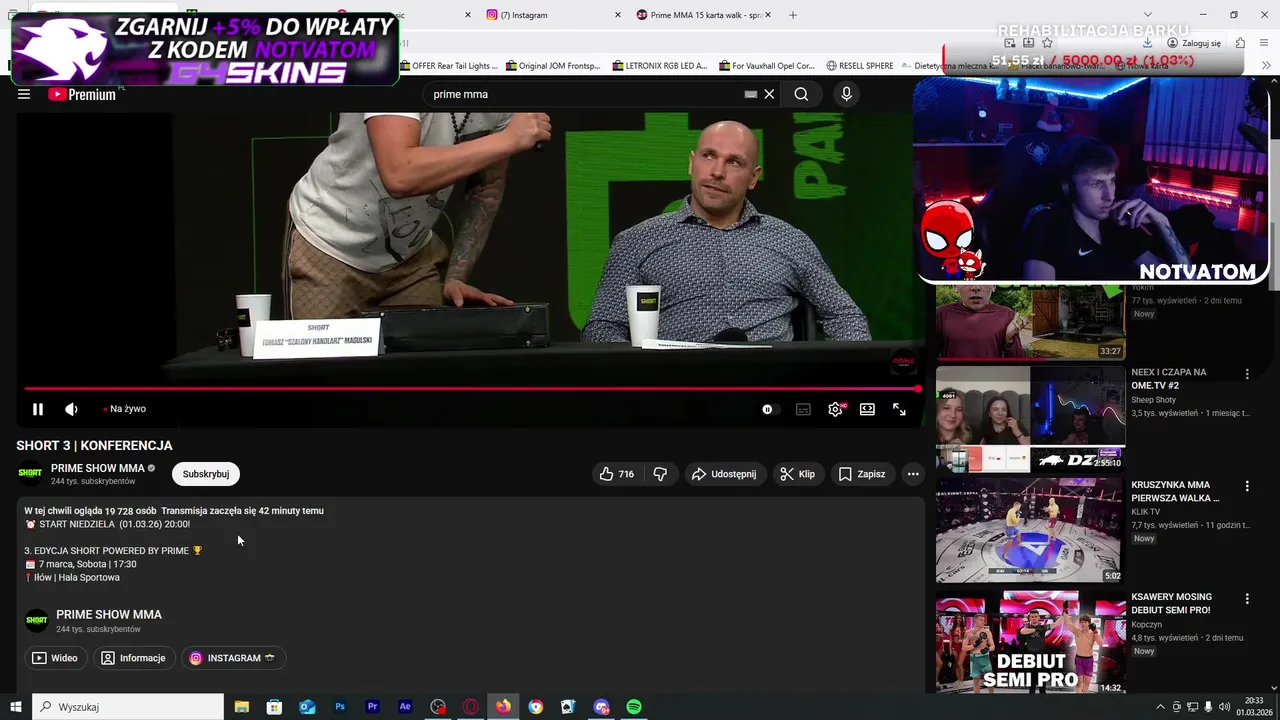The image size is (1280, 720).
Task: Dislike the video
Action: coord(660,474)
